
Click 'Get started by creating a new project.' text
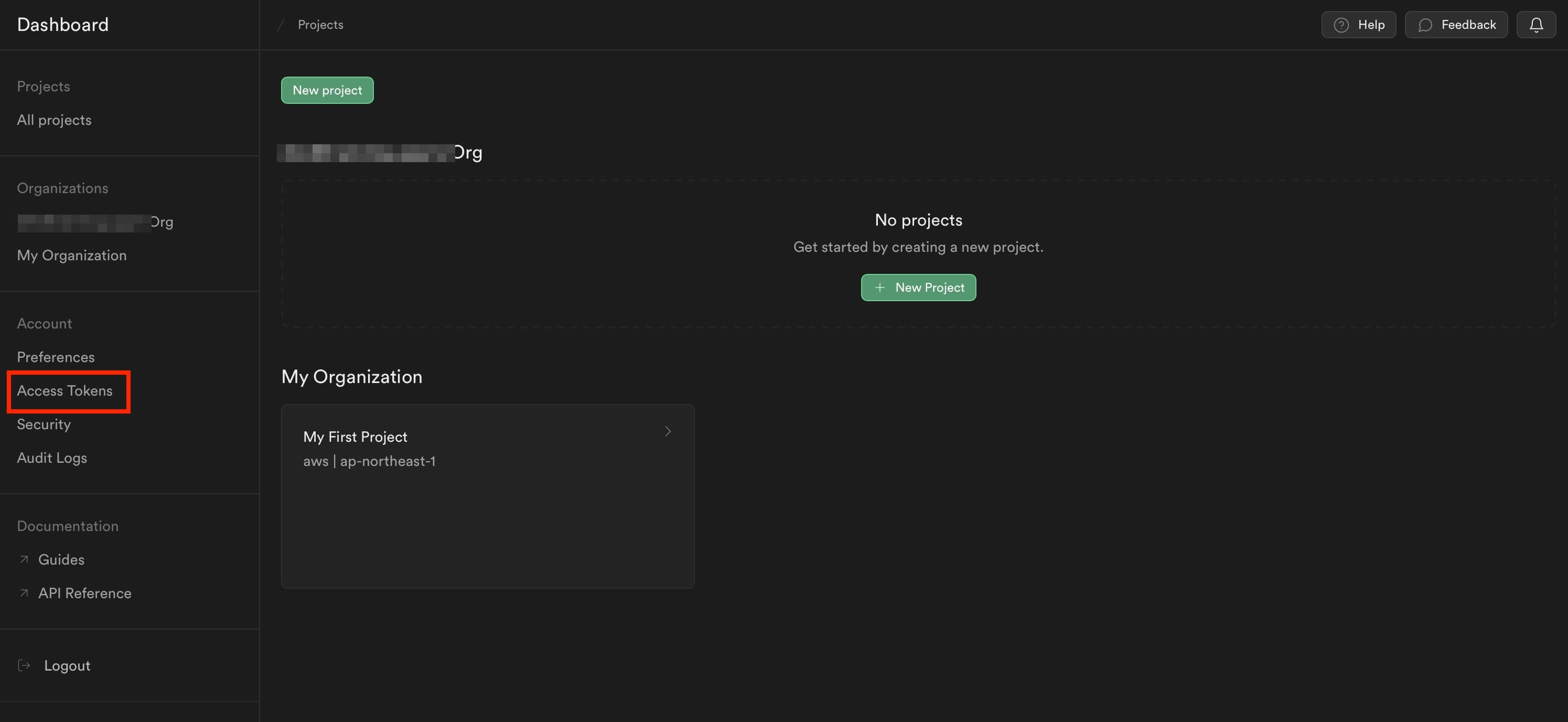click(x=918, y=247)
